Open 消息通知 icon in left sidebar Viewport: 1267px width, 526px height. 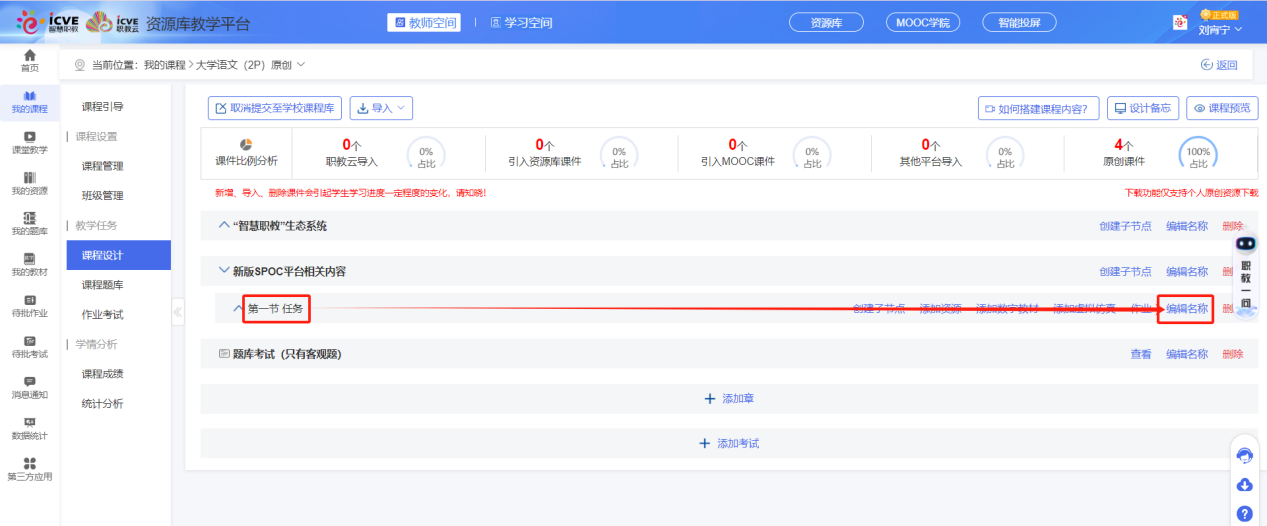pyautogui.click(x=29, y=387)
